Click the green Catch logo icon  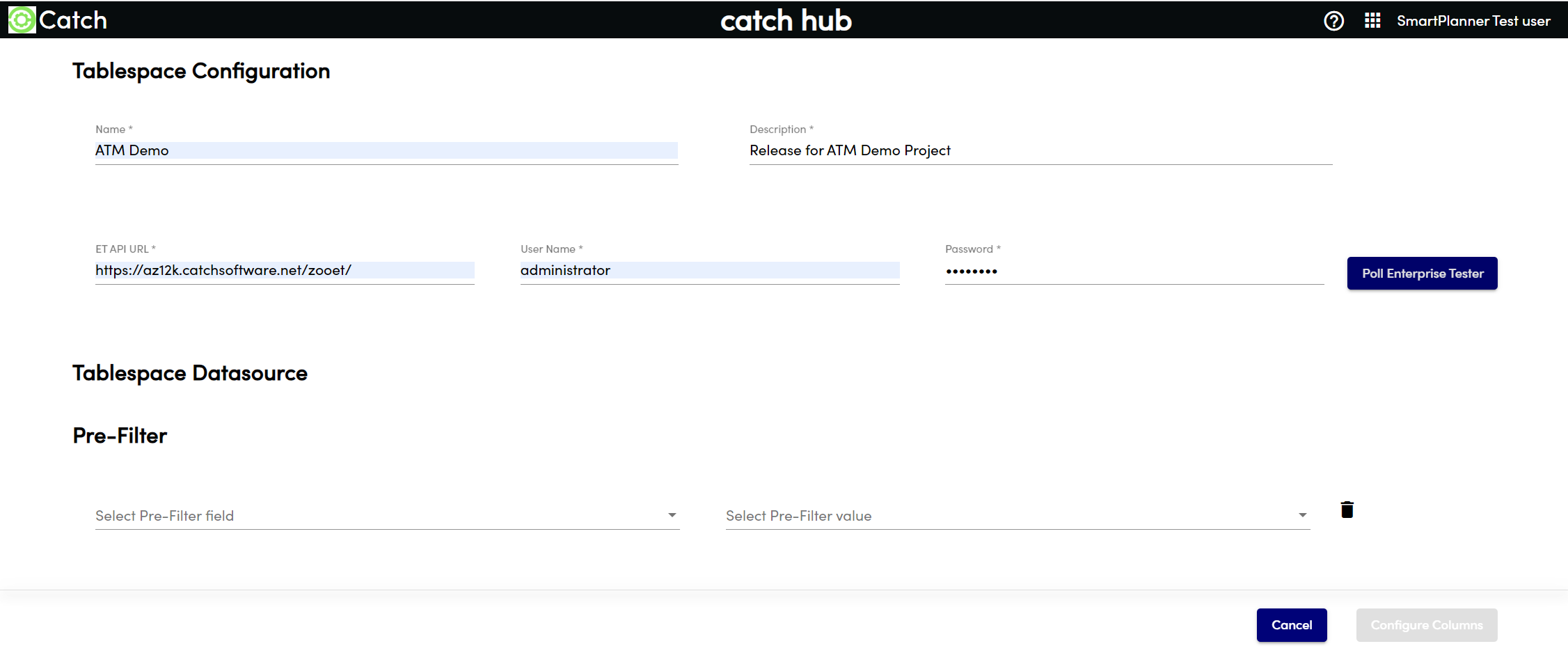coord(22,20)
